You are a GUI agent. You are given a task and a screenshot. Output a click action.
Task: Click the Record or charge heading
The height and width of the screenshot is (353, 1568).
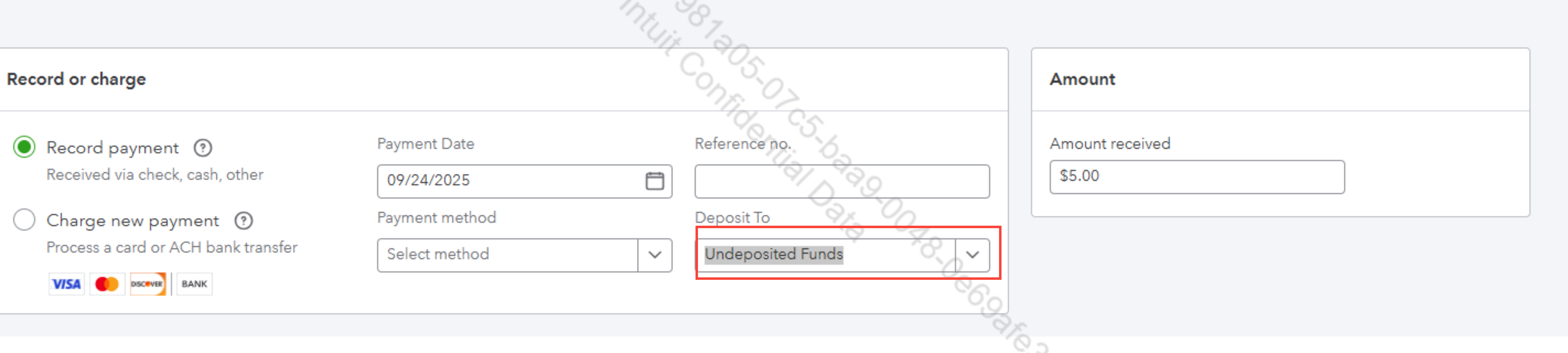click(76, 79)
